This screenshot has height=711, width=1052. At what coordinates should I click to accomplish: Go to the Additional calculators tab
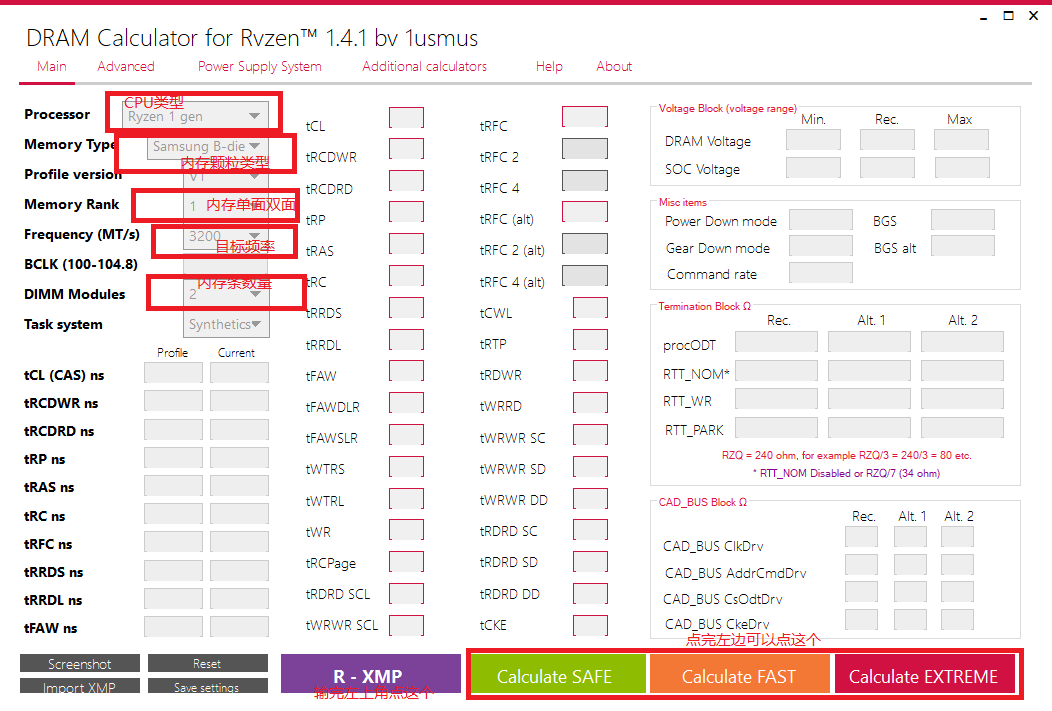tap(424, 66)
